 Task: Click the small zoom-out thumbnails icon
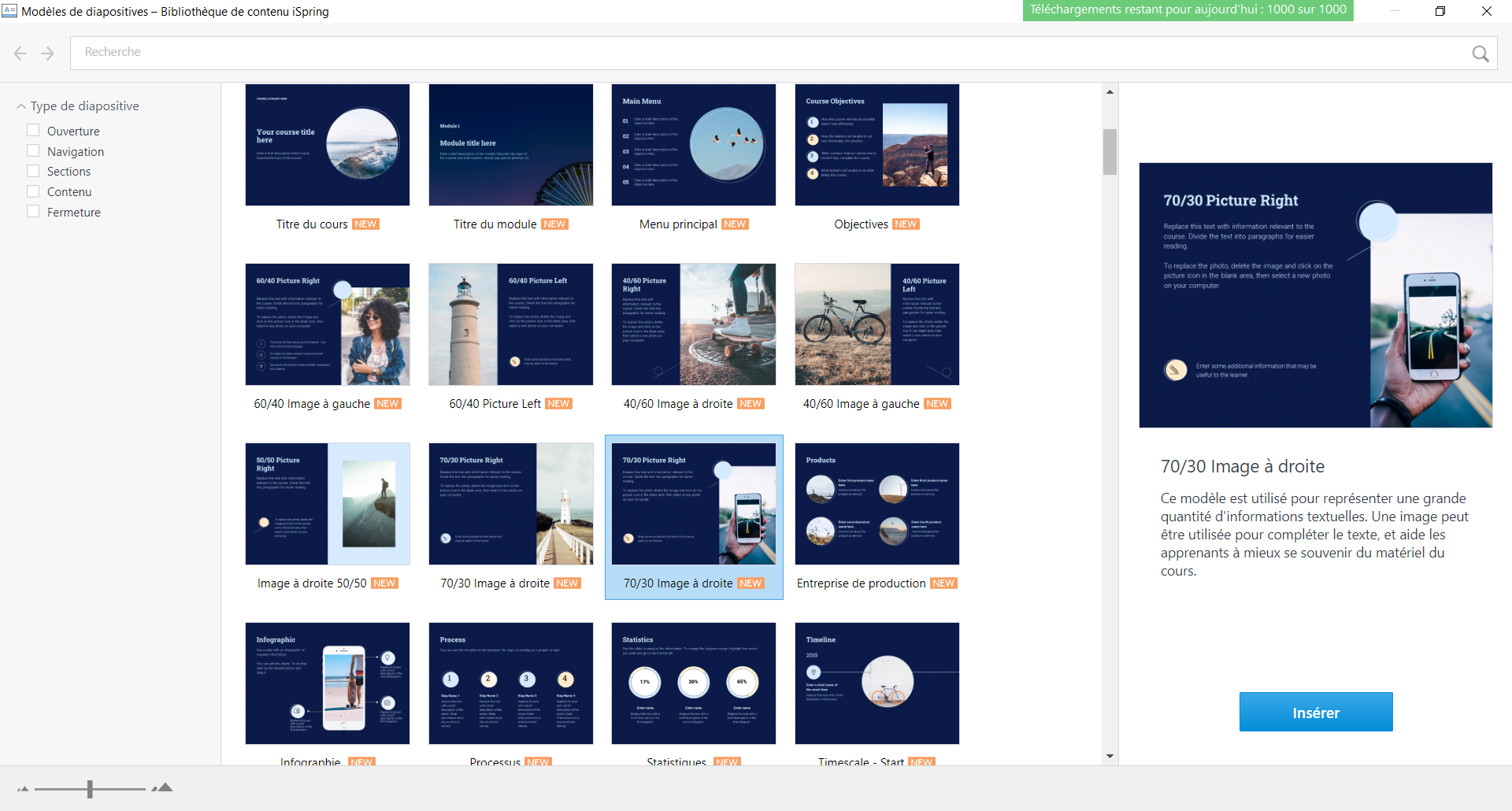23,788
